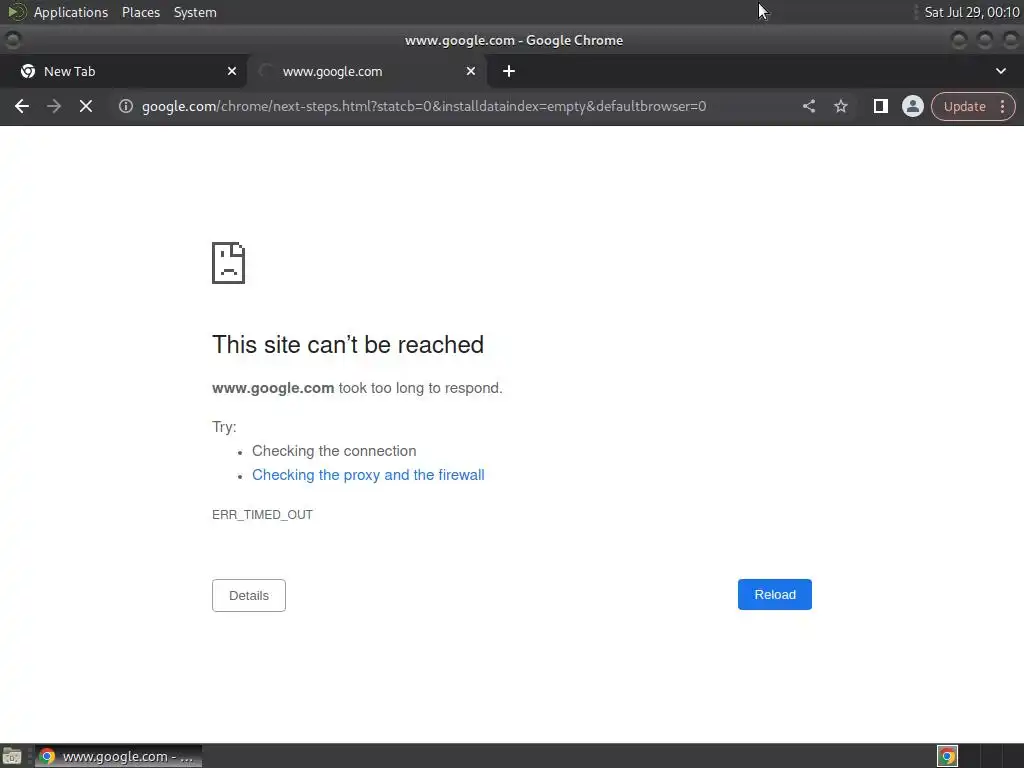The width and height of the screenshot is (1024, 768).
Task: Click the 'This site can't be reached' heading
Action: (x=348, y=344)
